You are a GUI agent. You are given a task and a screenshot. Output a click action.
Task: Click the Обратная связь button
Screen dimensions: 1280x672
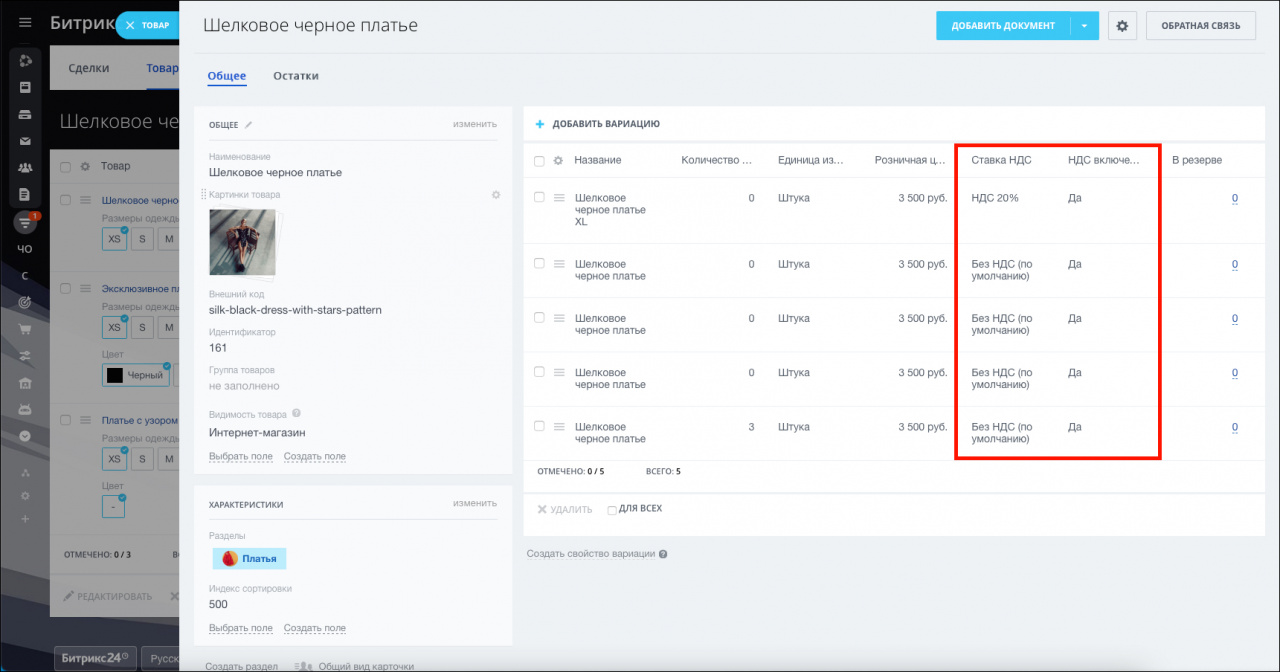1200,26
